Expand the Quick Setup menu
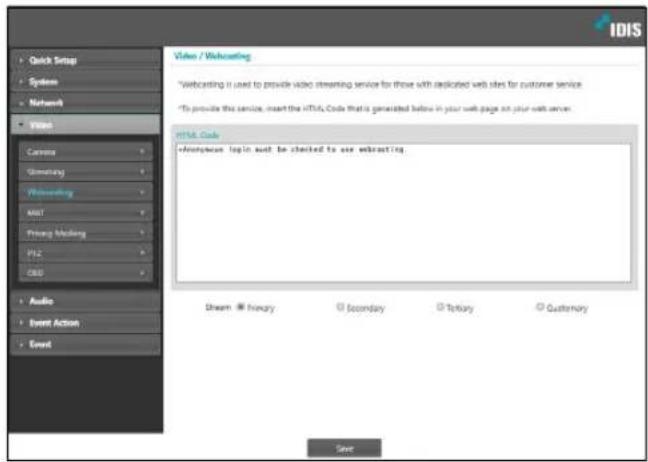 click(x=86, y=60)
